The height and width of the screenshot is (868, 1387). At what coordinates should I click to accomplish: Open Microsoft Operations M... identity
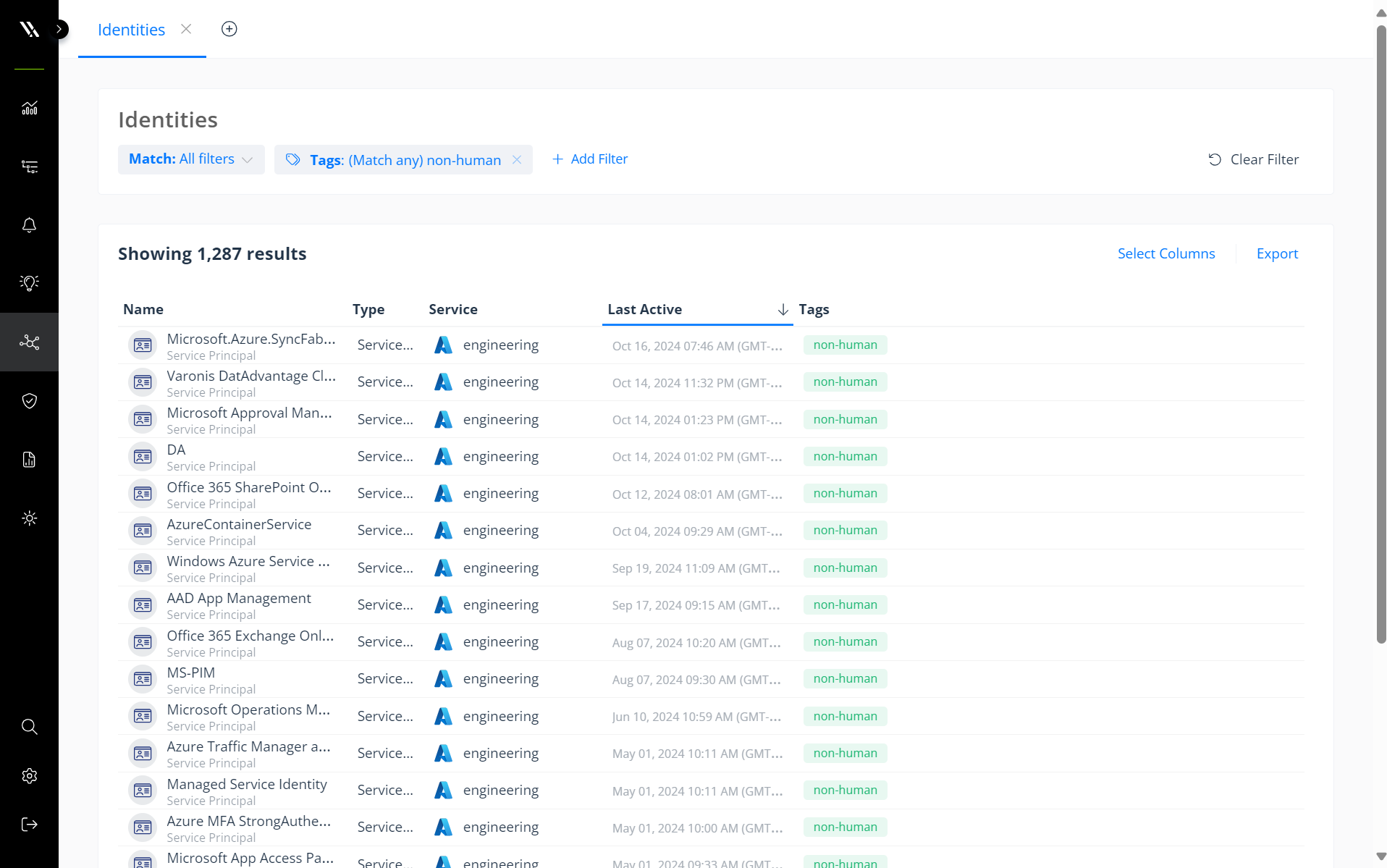point(248,710)
